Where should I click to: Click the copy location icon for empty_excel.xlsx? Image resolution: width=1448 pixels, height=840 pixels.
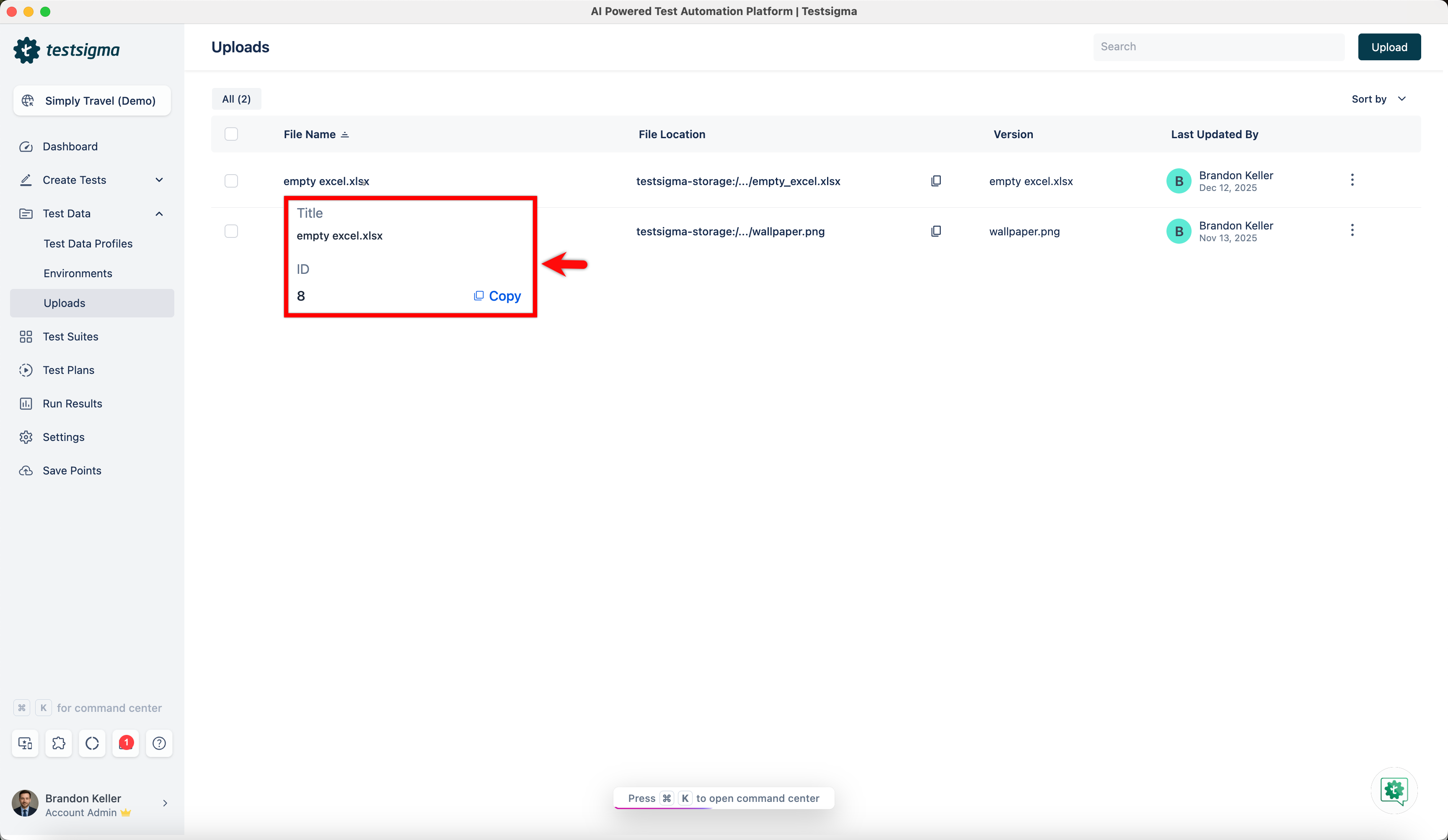(x=936, y=181)
